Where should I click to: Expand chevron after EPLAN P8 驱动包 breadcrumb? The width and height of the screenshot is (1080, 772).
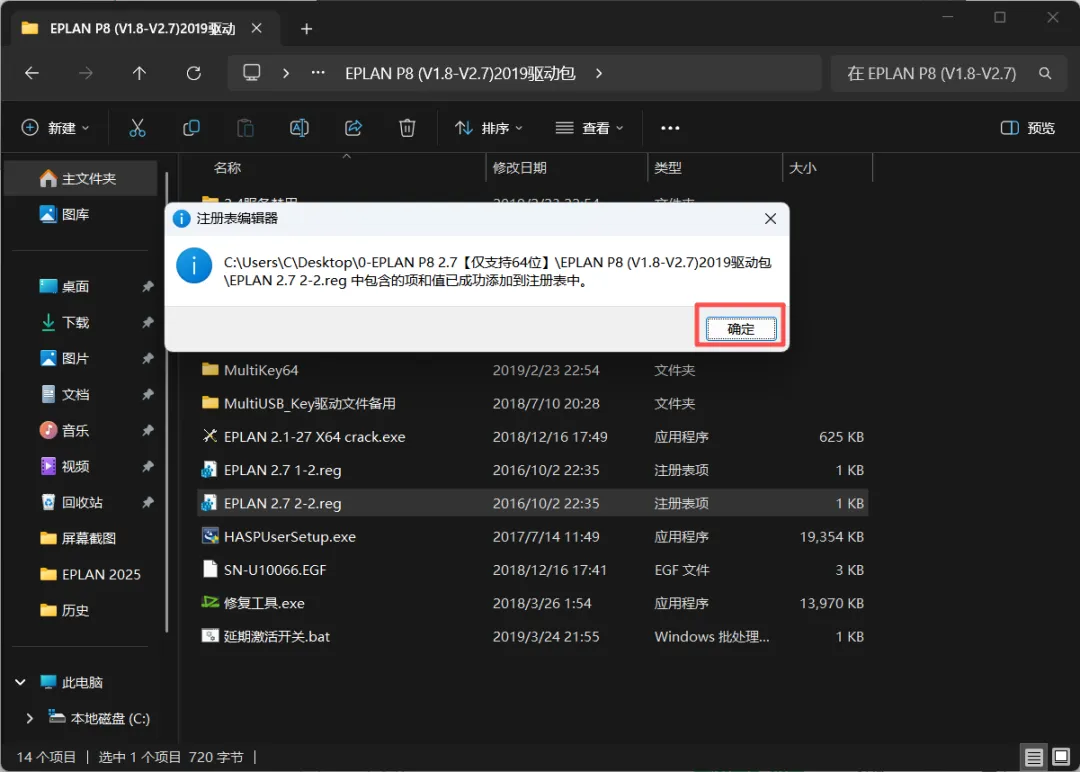pyautogui.click(x=599, y=73)
